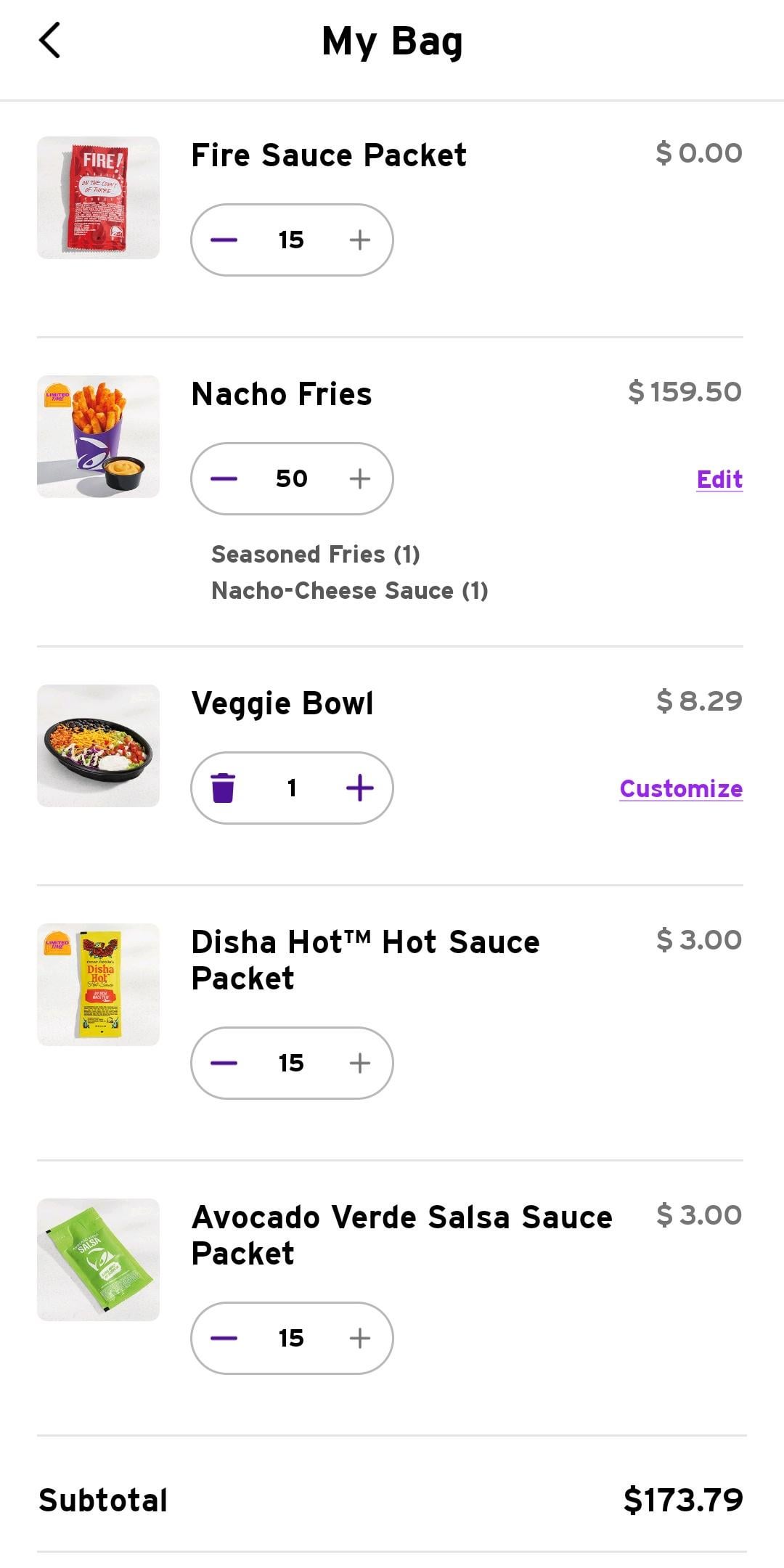Edit the Nacho Fries order
This screenshot has width=784, height=1568.
coord(719,480)
